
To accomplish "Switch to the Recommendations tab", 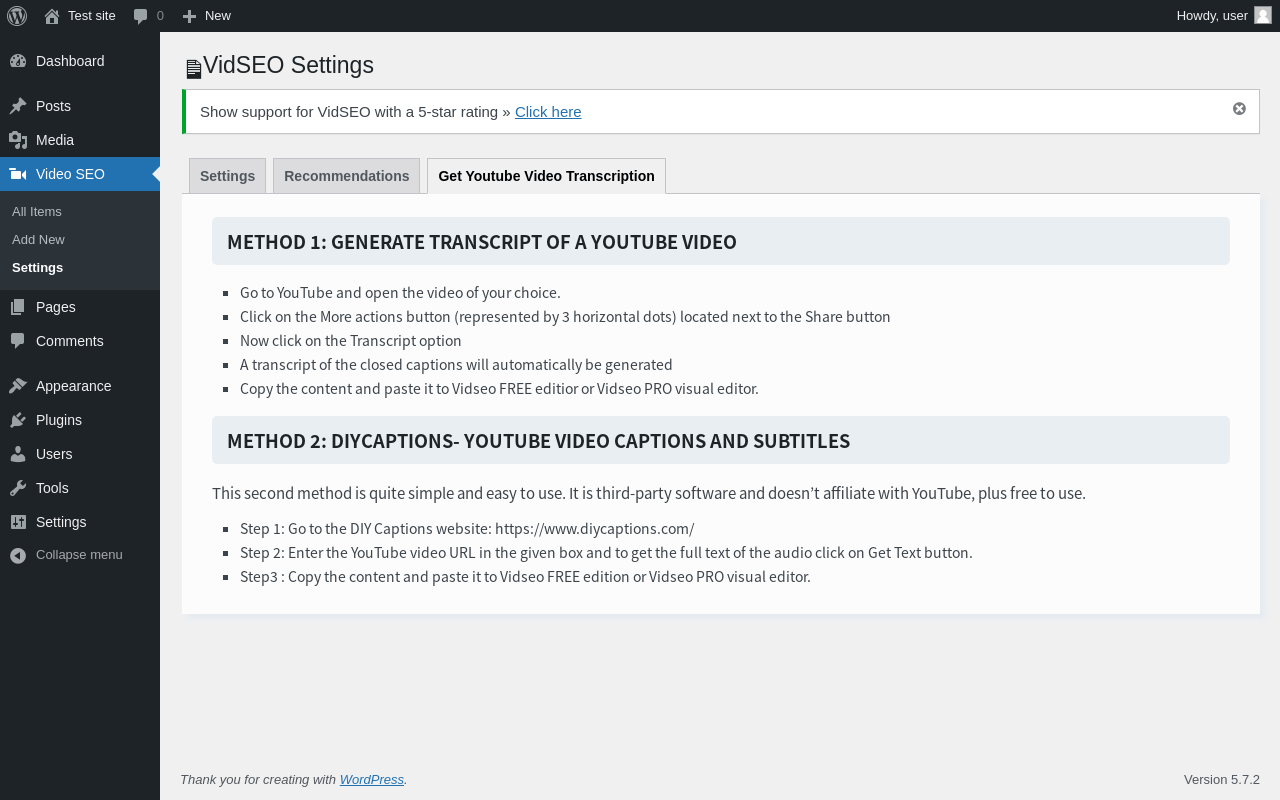I will (x=346, y=176).
